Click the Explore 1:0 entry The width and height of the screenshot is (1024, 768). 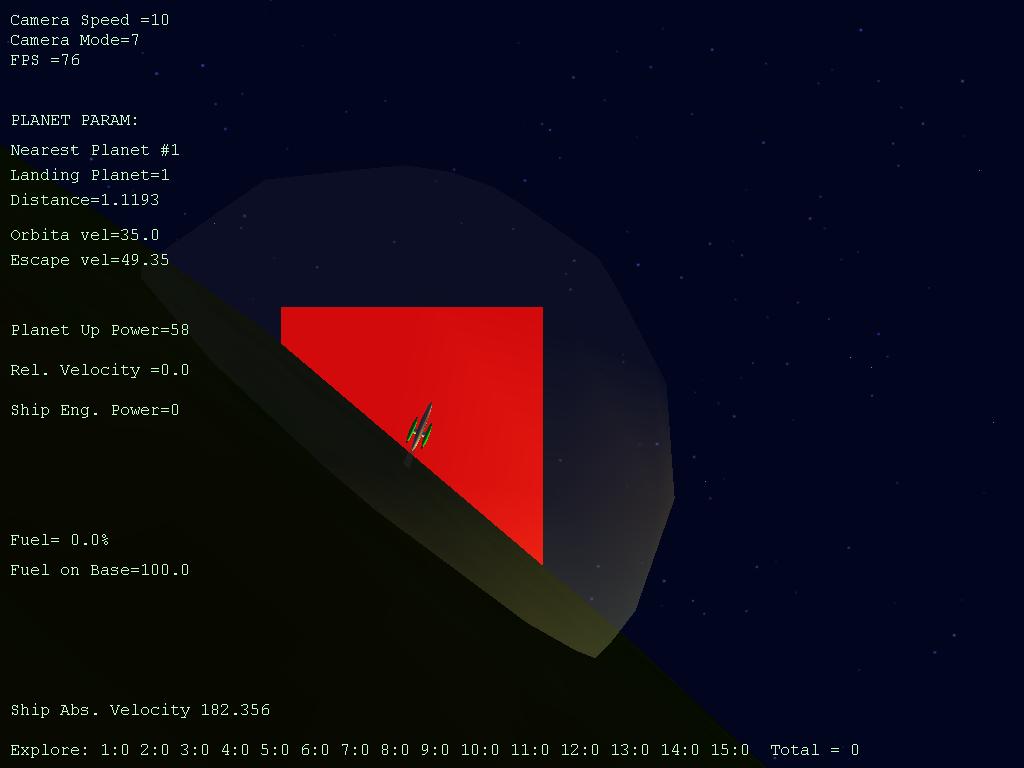(x=115, y=750)
